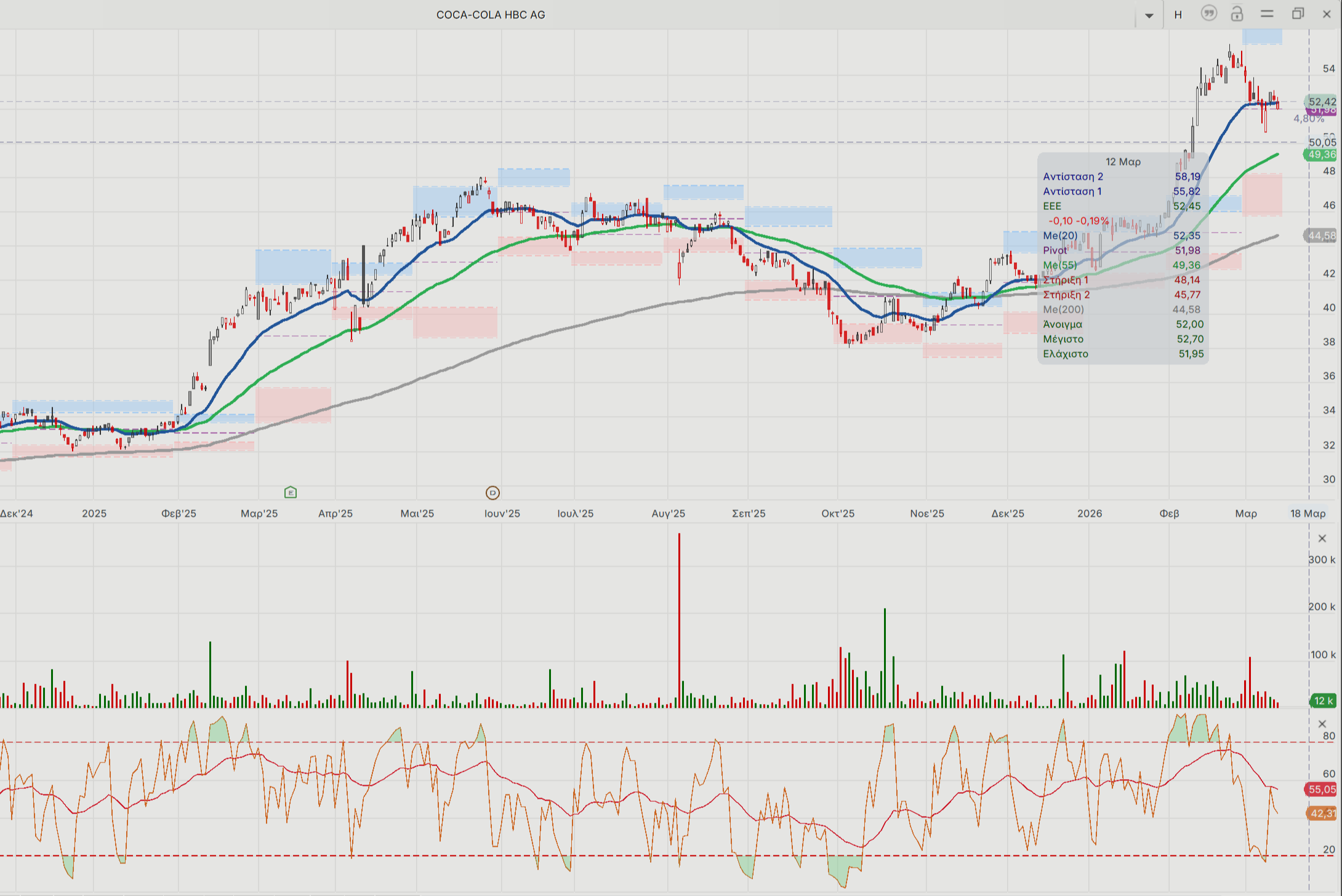Open the two-line hamburger menu
This screenshot has height=896, width=1342.
[1267, 14]
